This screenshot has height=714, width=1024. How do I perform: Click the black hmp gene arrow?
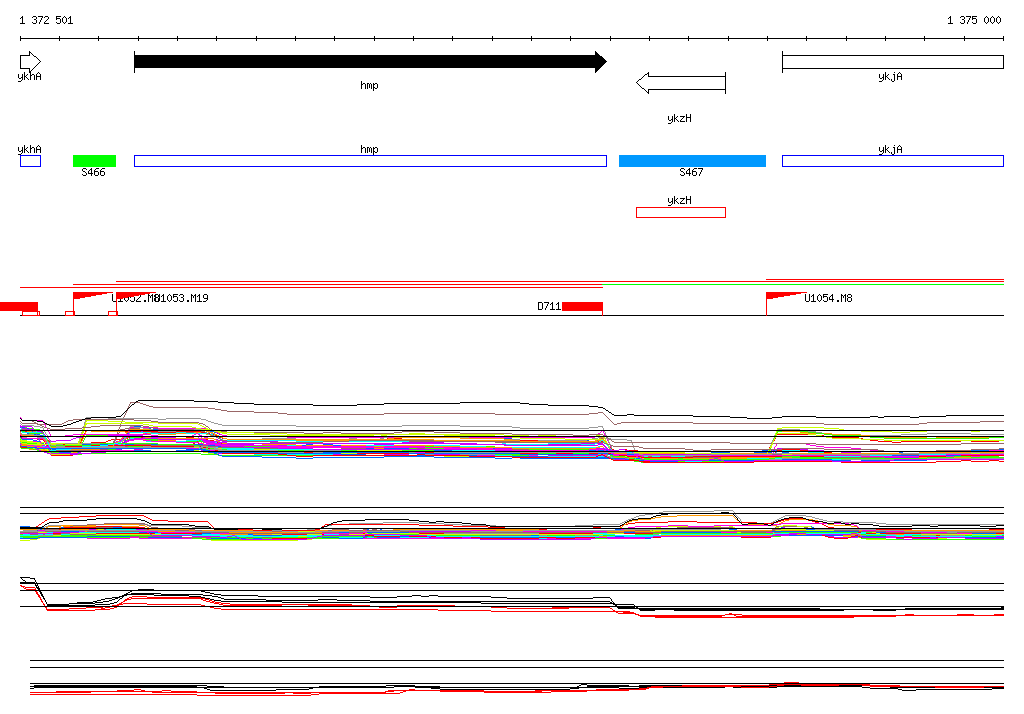click(x=370, y=62)
